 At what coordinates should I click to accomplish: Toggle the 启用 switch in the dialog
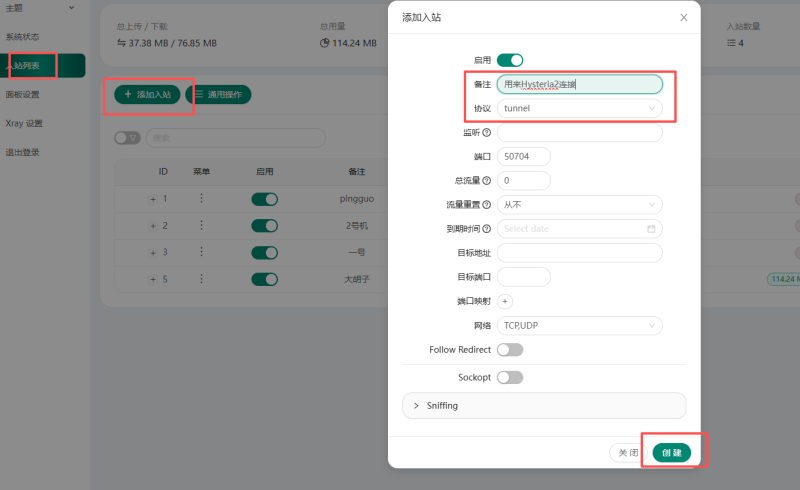coord(510,60)
